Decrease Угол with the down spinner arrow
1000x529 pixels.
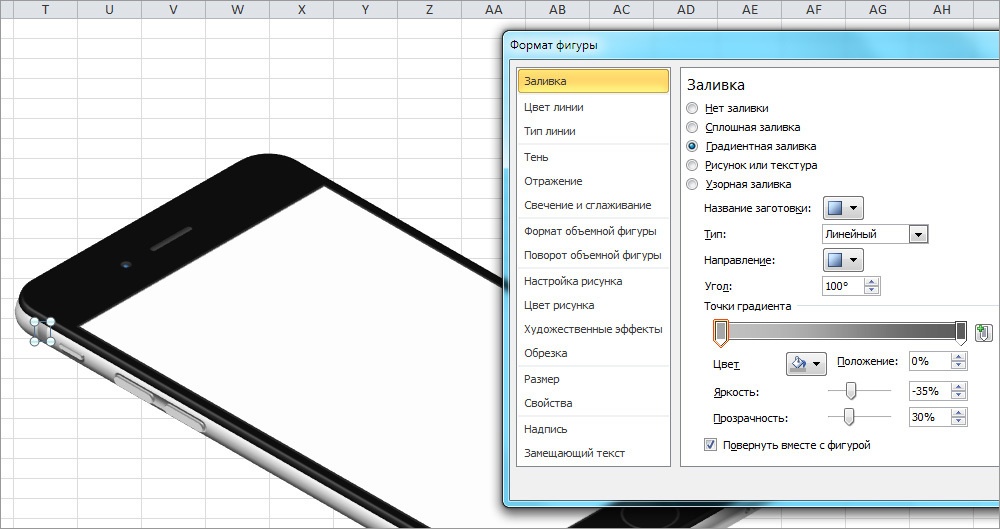click(872, 290)
